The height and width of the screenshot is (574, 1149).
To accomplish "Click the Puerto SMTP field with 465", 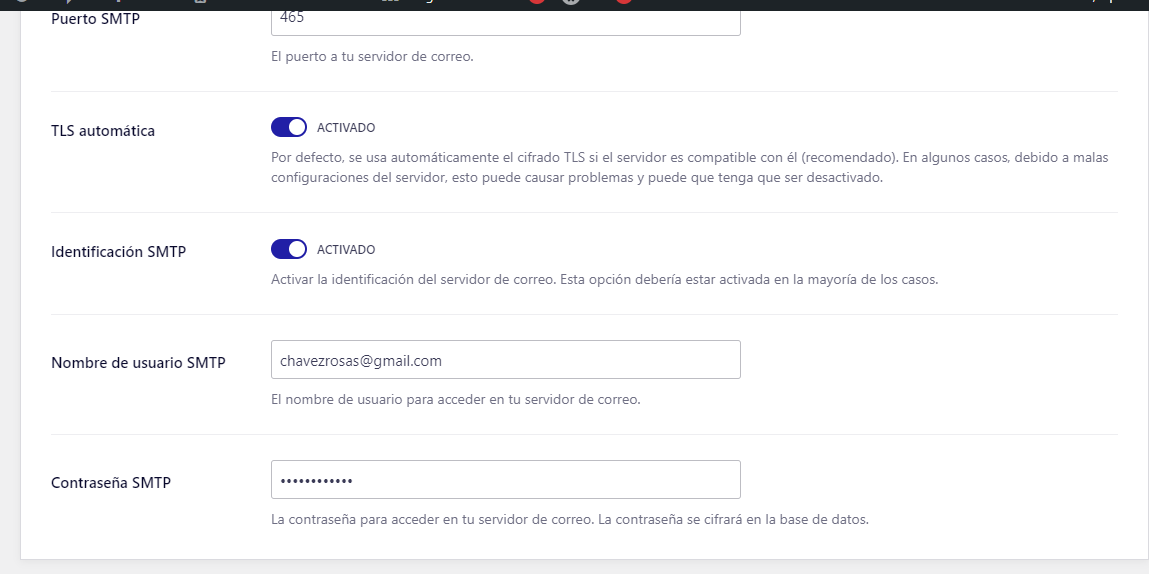I will [506, 22].
